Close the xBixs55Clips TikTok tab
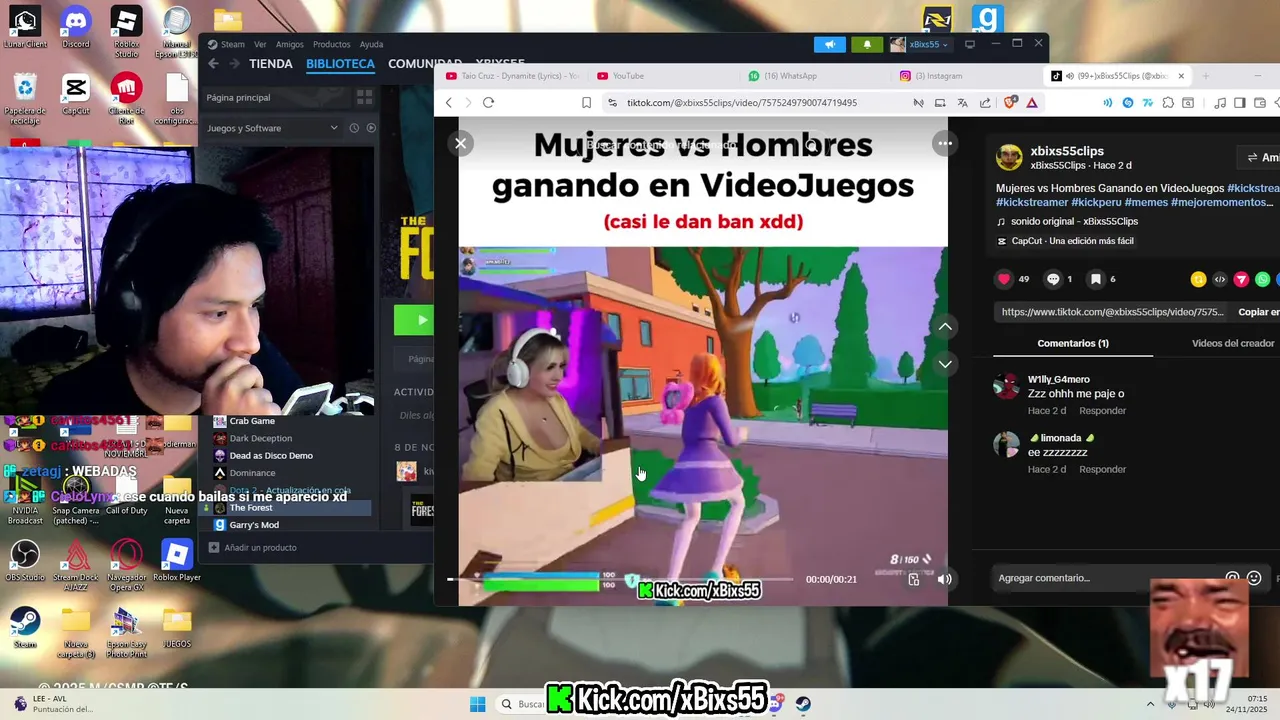The image size is (1280, 720). 1181,76
